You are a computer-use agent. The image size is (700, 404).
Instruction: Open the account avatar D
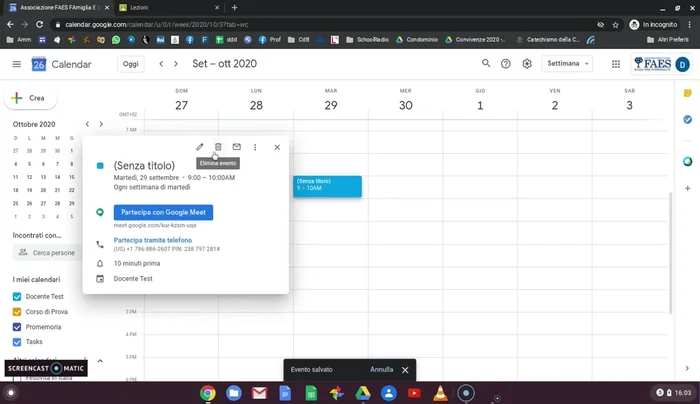[x=682, y=64]
